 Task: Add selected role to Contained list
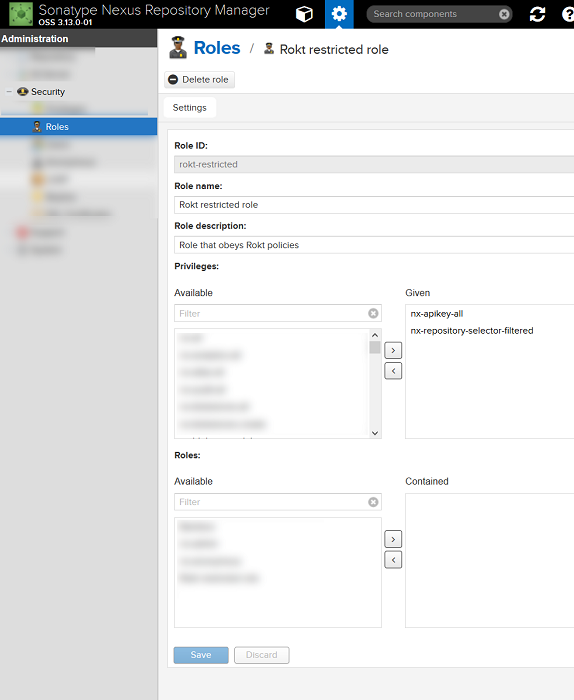point(393,539)
